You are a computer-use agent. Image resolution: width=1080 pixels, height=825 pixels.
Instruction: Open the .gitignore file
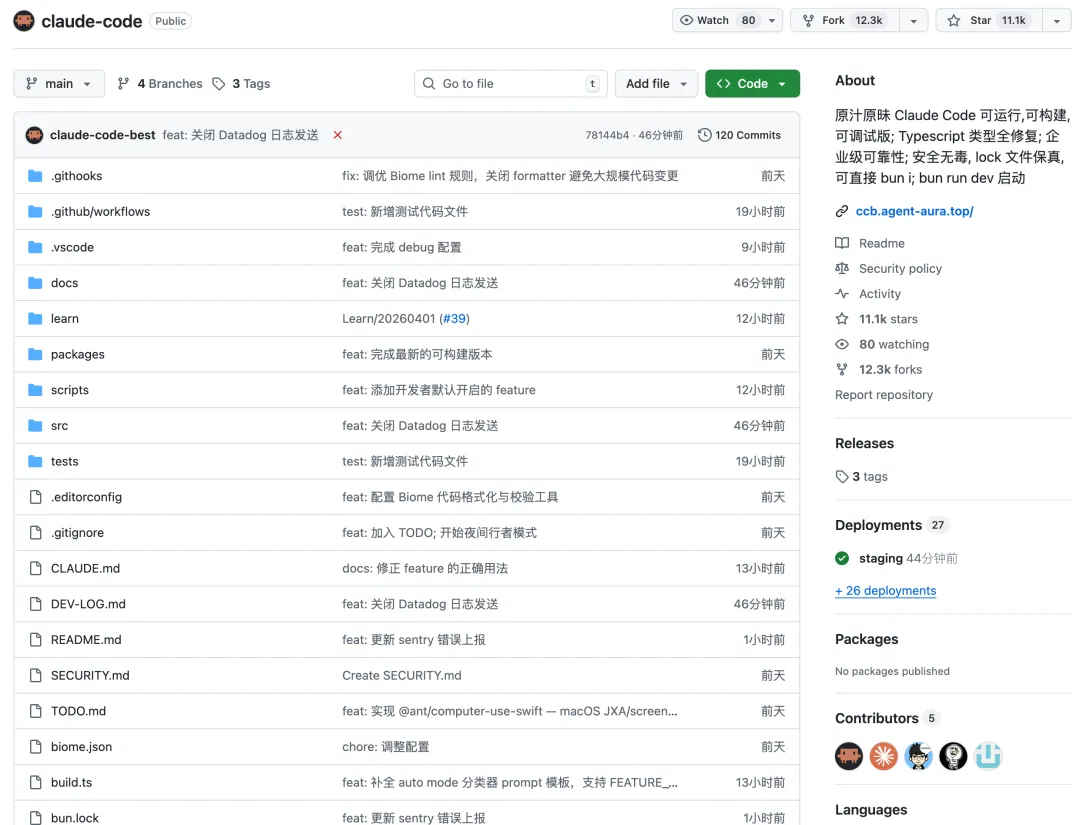(x=77, y=533)
